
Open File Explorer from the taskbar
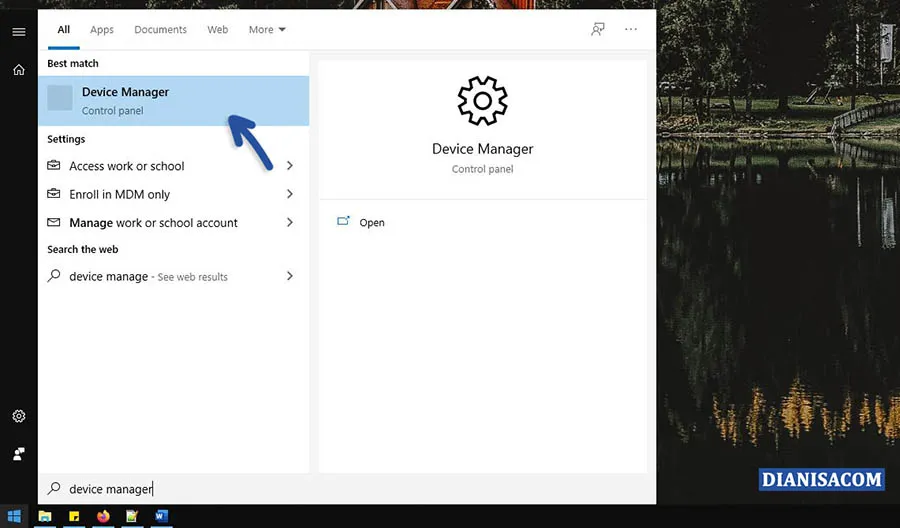(45, 516)
